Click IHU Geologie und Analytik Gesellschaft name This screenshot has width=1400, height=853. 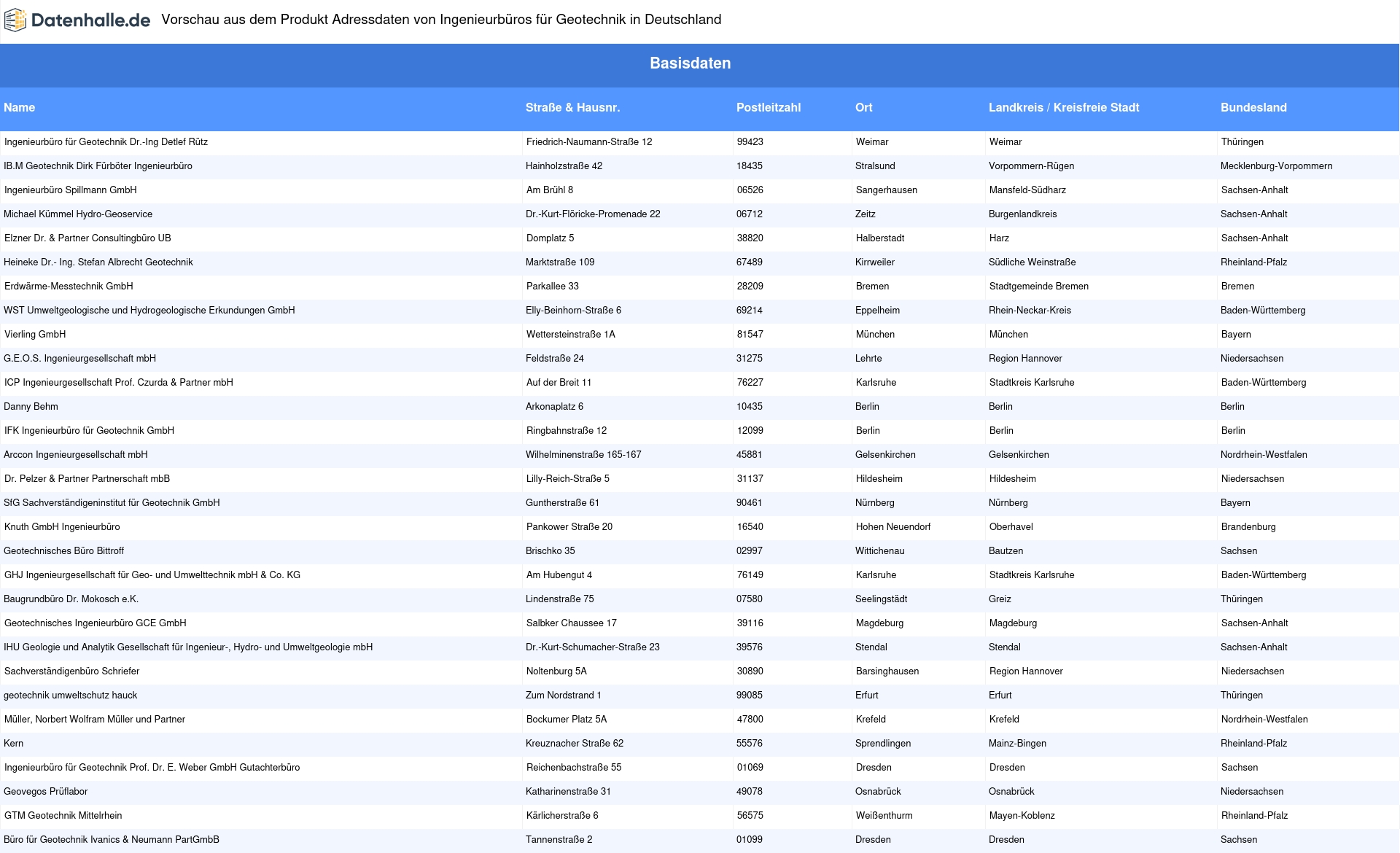tap(188, 647)
